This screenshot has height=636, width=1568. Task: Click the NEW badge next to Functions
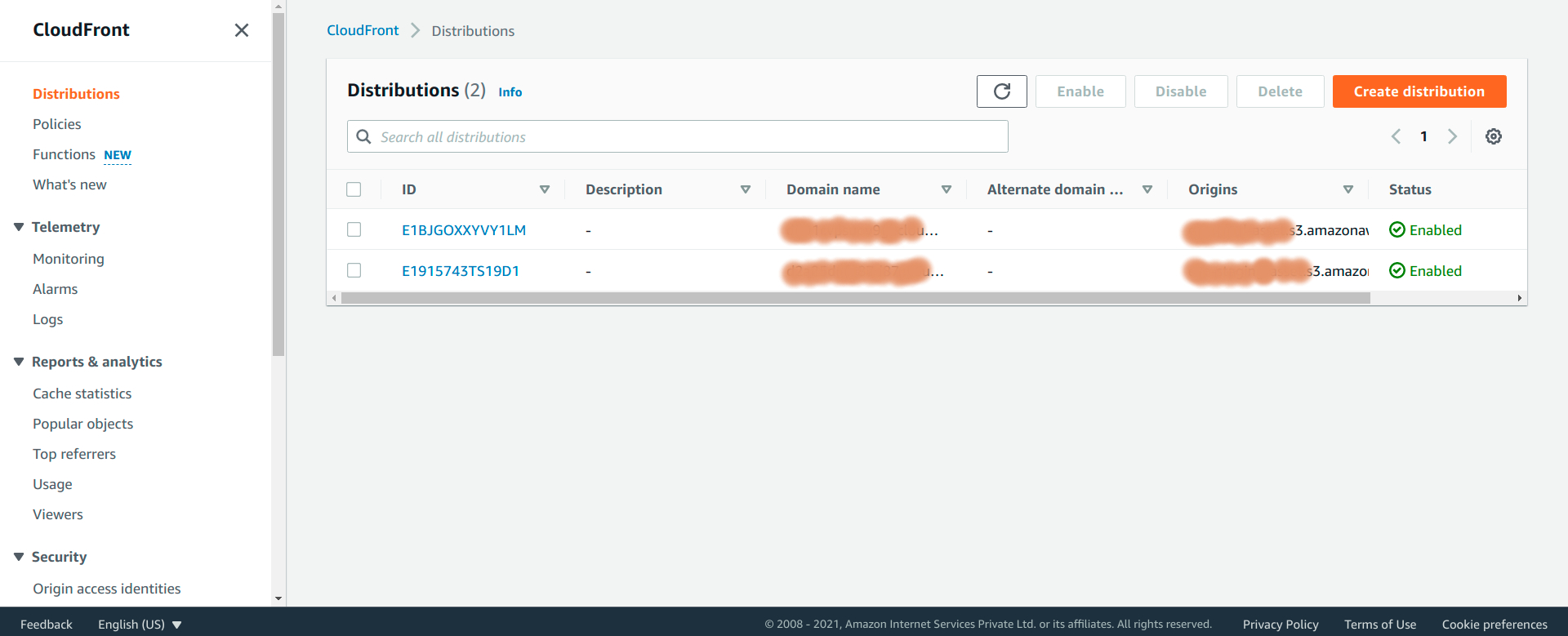[x=118, y=155]
